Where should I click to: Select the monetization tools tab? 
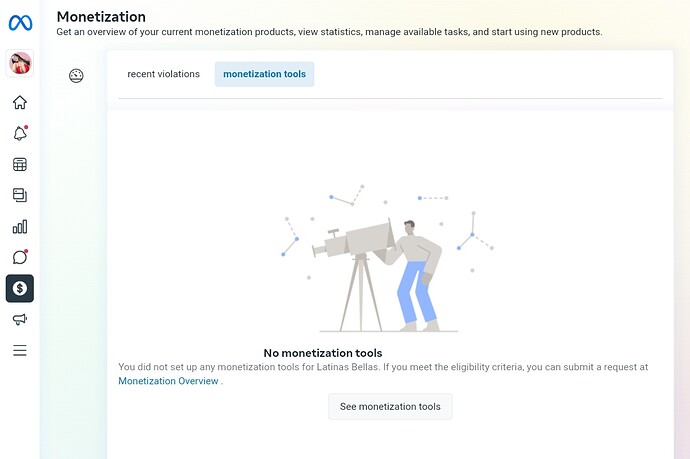(264, 74)
